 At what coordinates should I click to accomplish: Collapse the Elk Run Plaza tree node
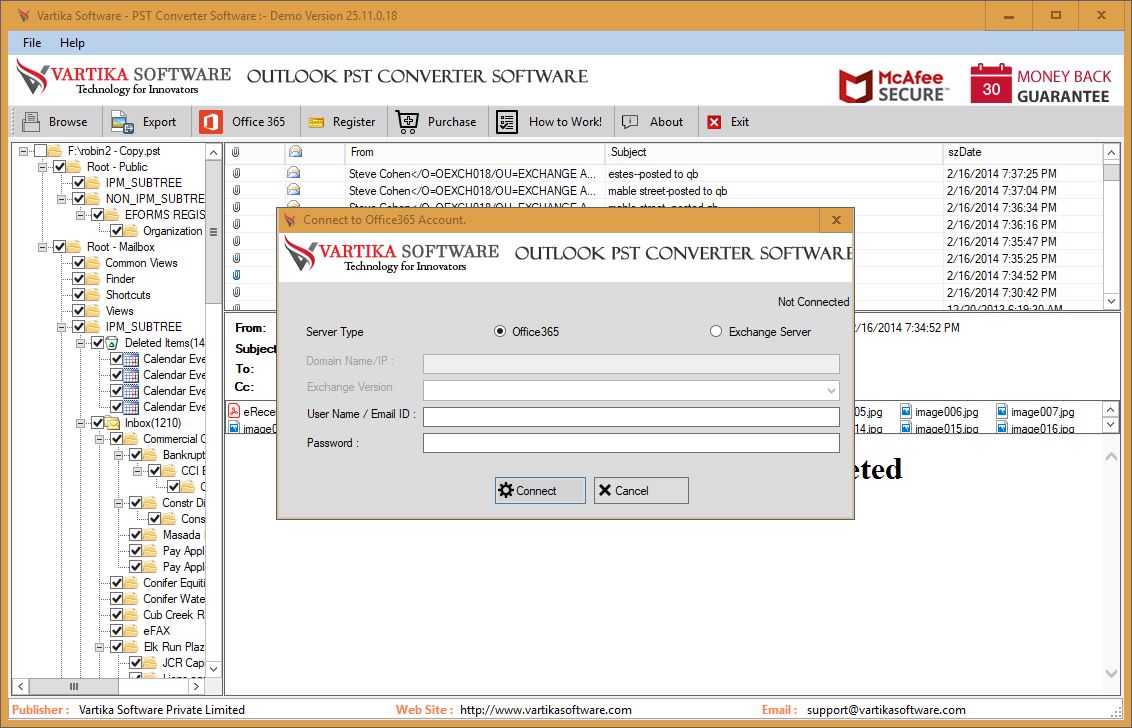click(99, 646)
